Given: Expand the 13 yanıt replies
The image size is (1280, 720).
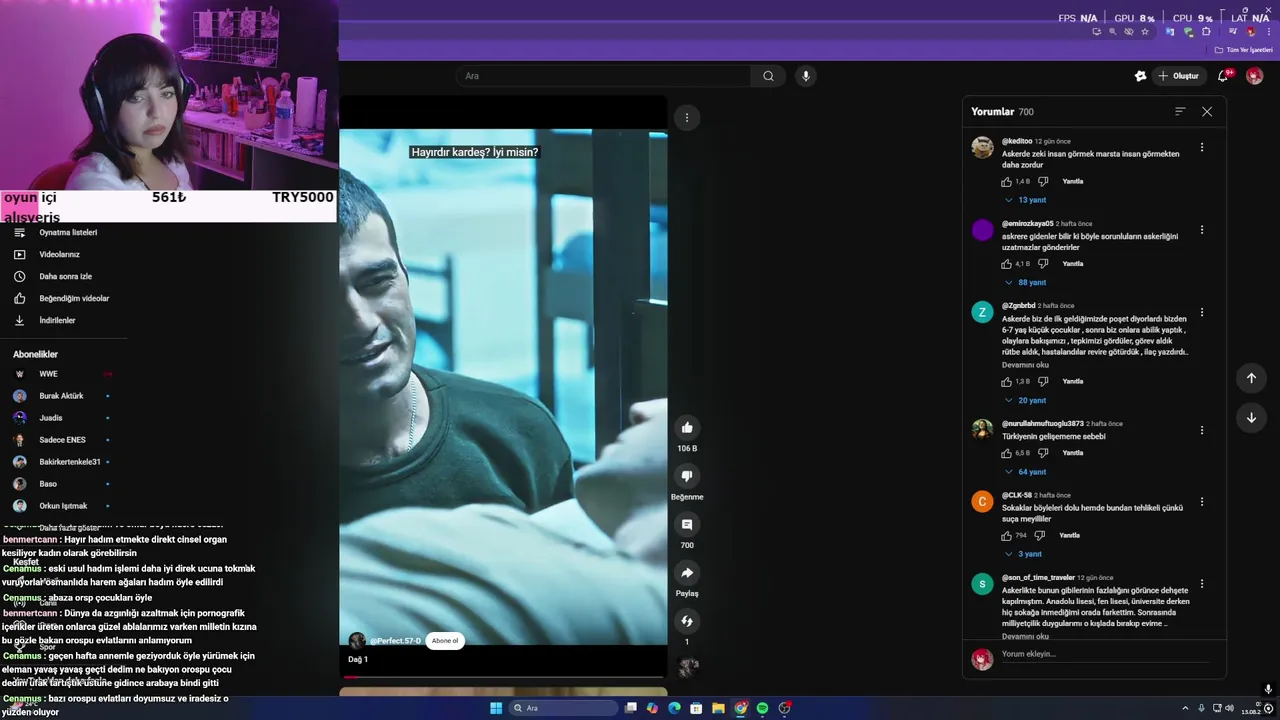Looking at the screenshot, I should click(x=1025, y=200).
